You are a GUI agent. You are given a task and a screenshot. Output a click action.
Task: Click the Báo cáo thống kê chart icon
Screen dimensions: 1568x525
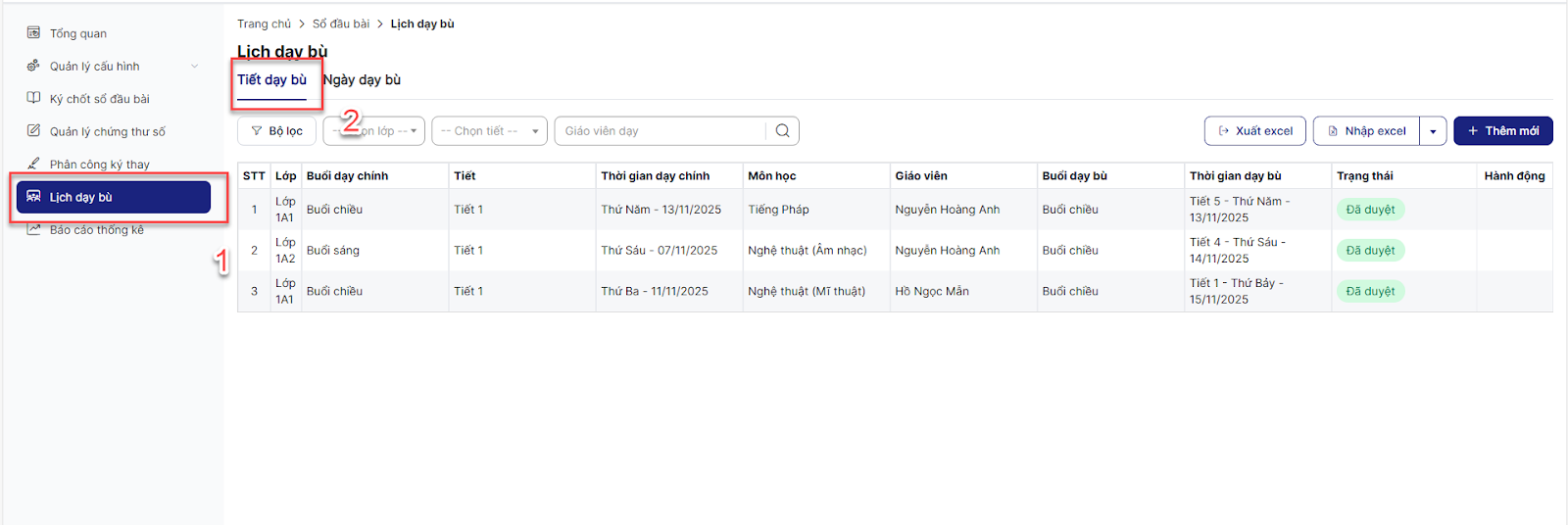point(33,229)
